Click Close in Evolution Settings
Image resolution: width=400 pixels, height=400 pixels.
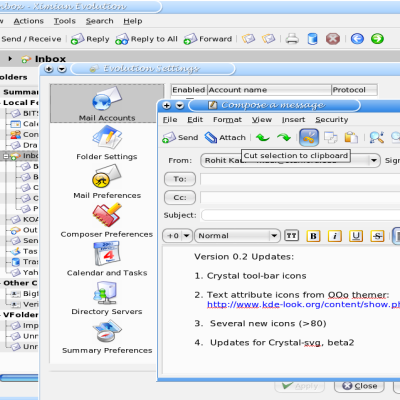359,386
